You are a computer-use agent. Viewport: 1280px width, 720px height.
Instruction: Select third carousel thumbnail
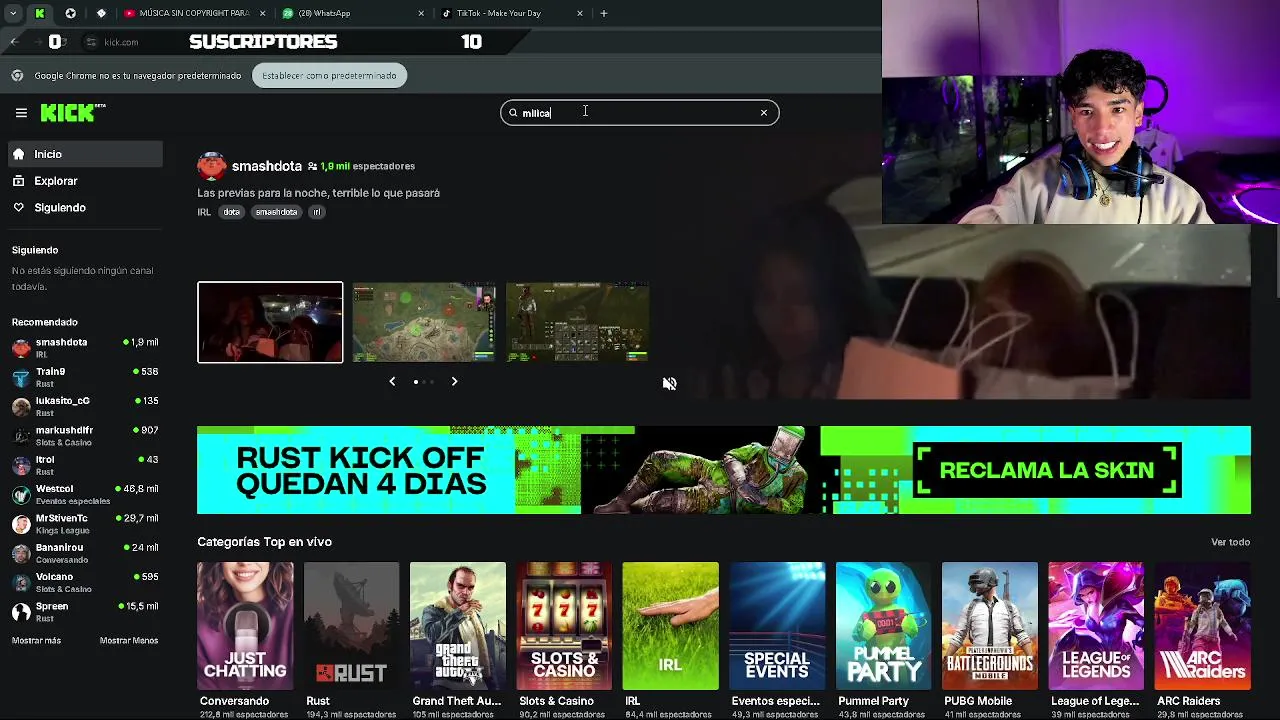coord(577,322)
